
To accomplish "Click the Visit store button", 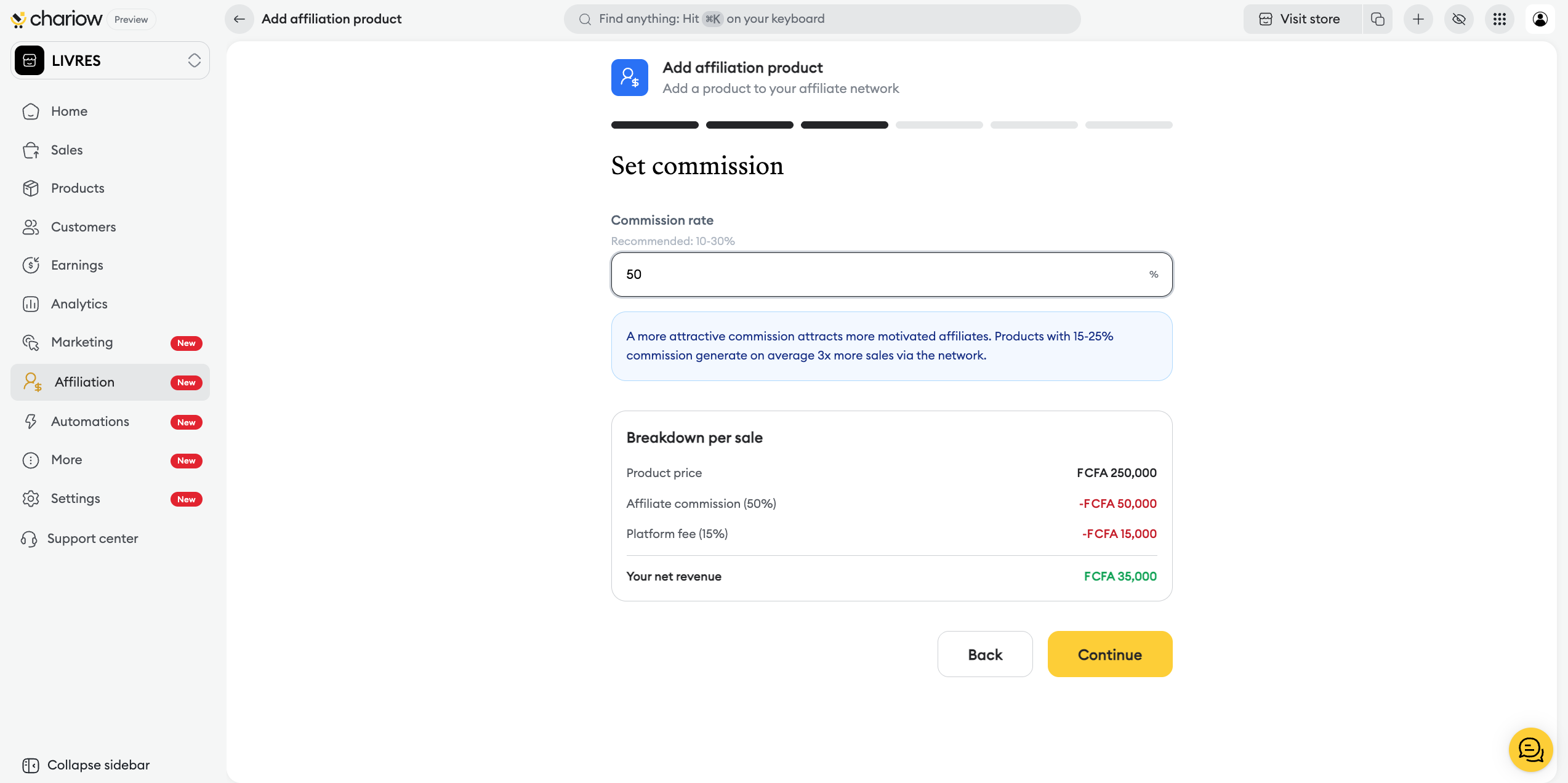I will click(x=1301, y=19).
